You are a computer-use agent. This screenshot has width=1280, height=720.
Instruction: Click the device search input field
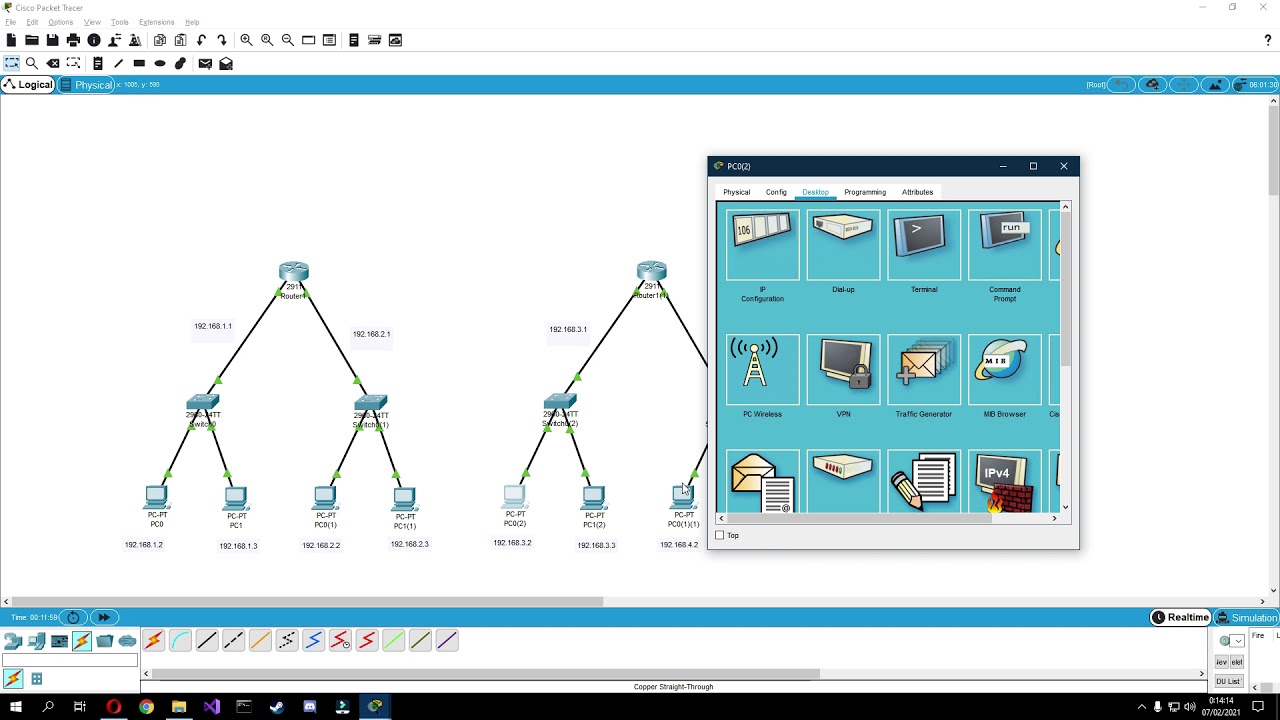tap(69, 660)
